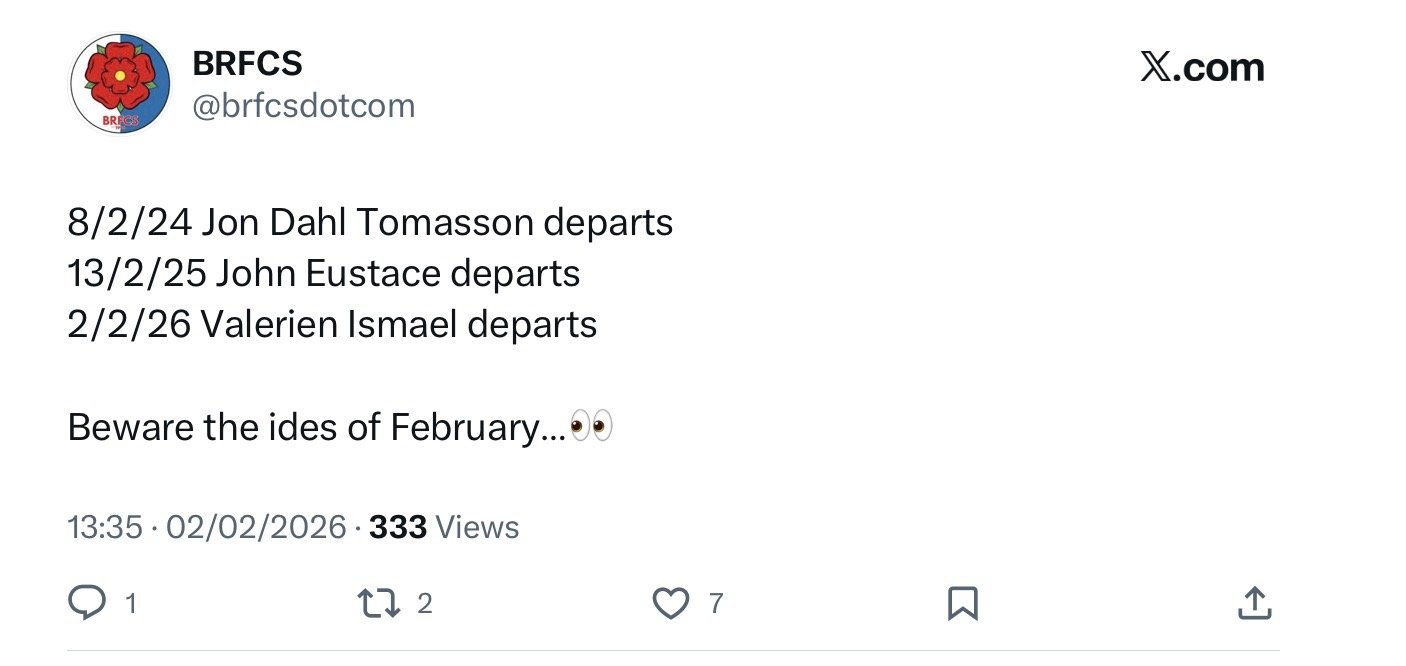Click the X.com logo
Image resolution: width=1406 pixels, height=666 pixels.
click(x=1202, y=68)
